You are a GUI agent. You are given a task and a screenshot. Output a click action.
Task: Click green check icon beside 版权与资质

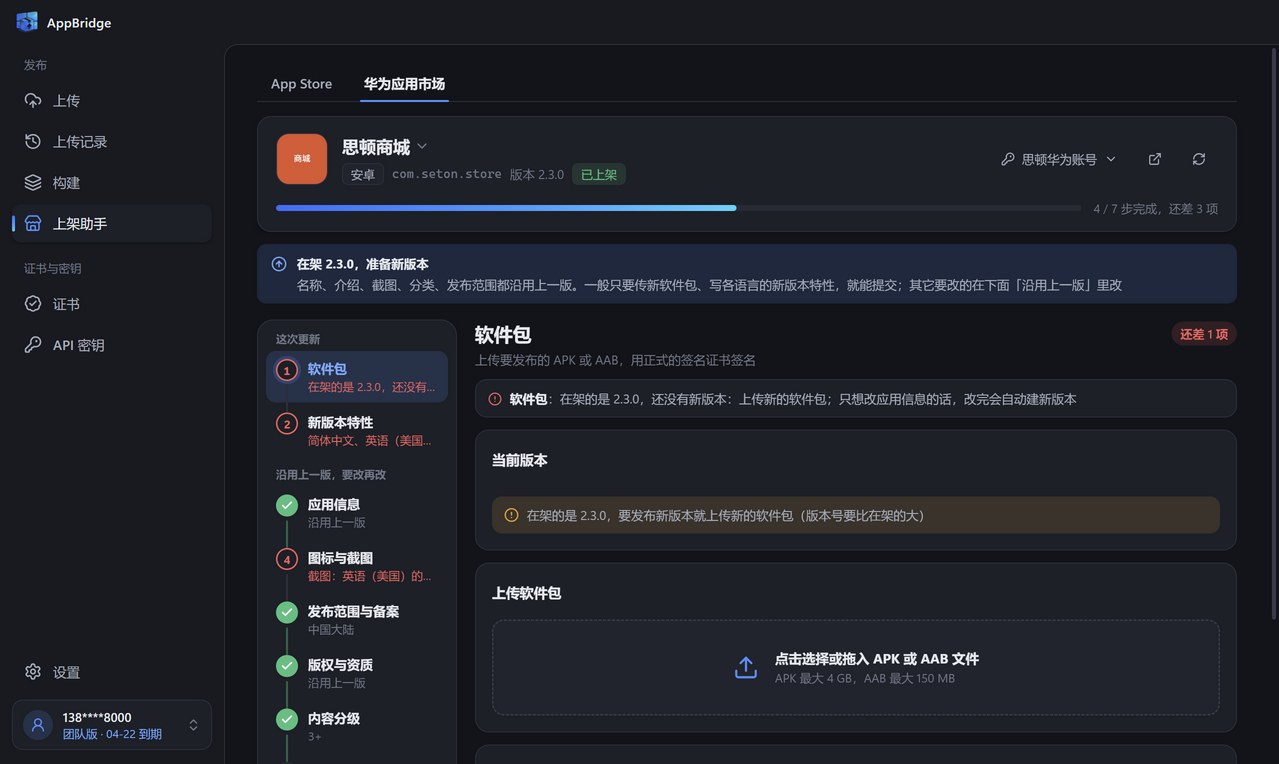287,665
